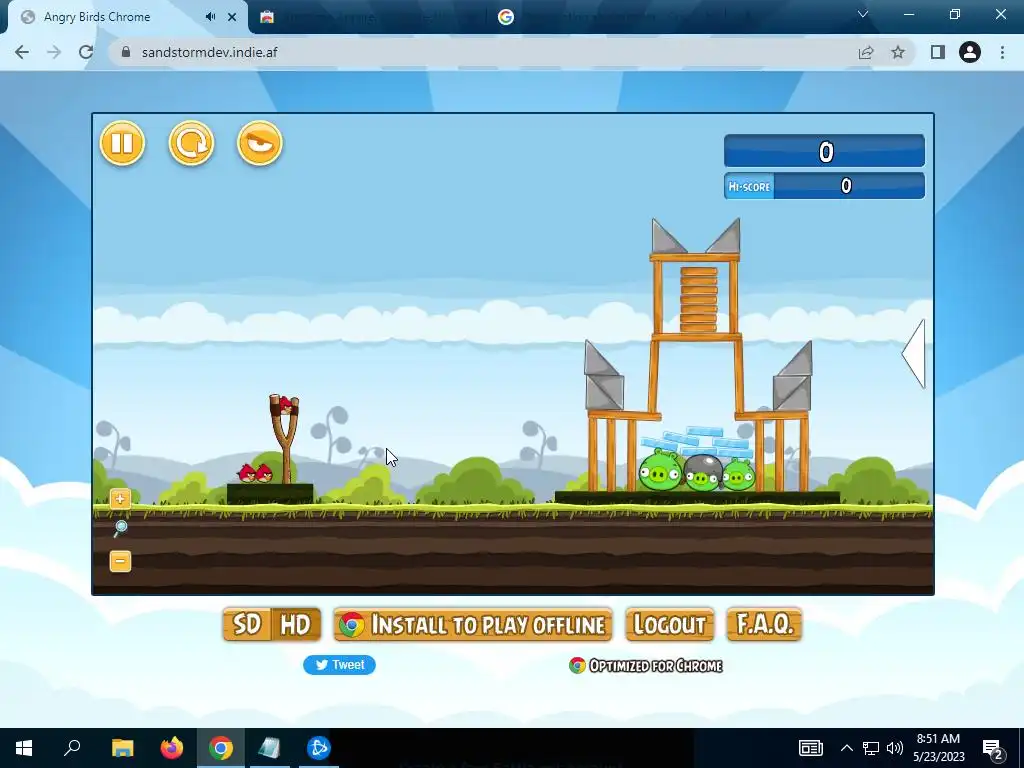
Task: Bookmark this page with the star icon
Action: (x=898, y=52)
